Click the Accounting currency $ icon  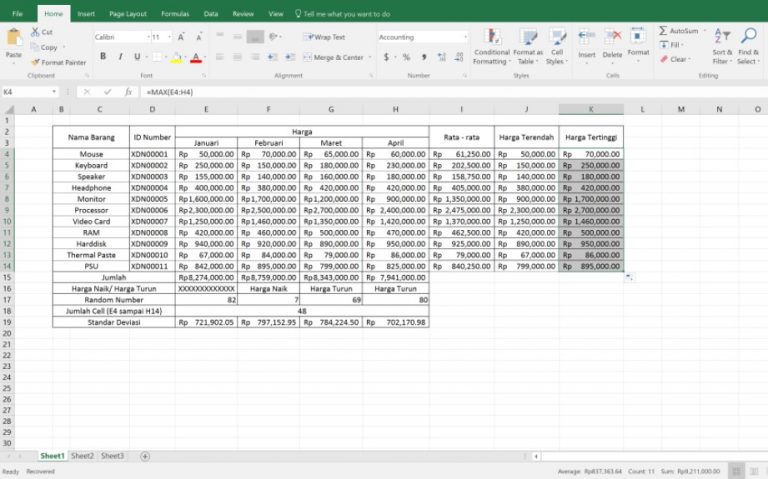(x=386, y=57)
